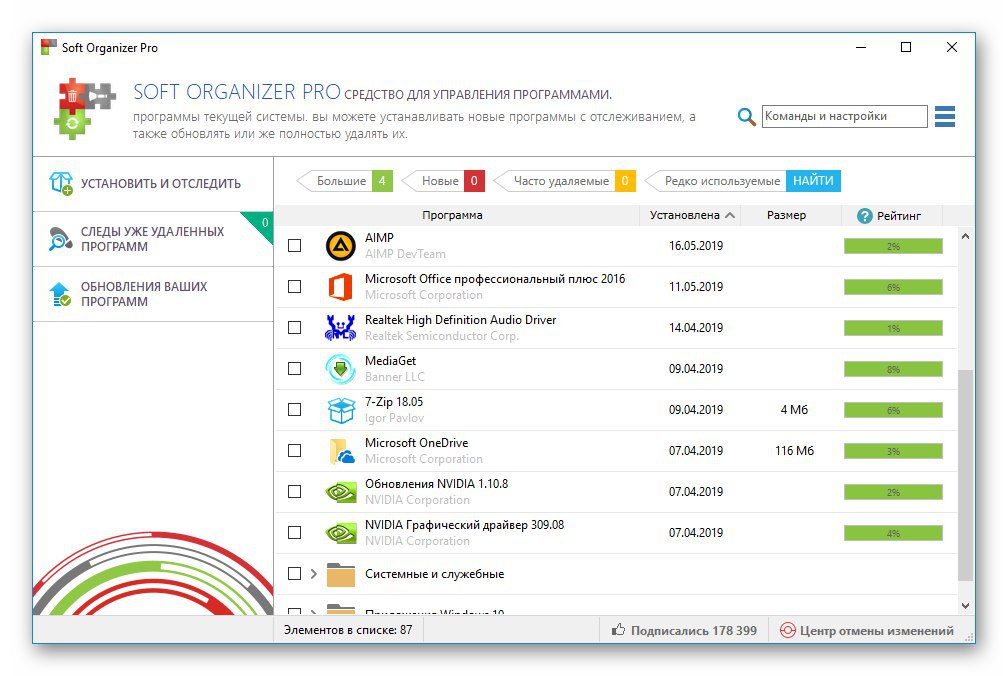Sort by Рейтинг column header
This screenshot has height=676, width=1008.
coord(892,215)
